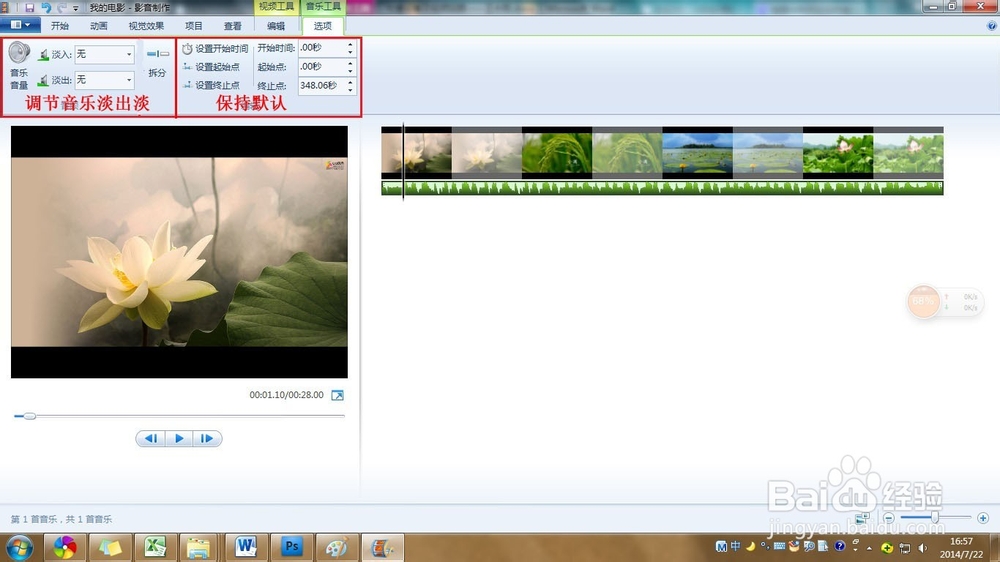
Task: Click 设置终止点 set end point
Action: (x=211, y=85)
